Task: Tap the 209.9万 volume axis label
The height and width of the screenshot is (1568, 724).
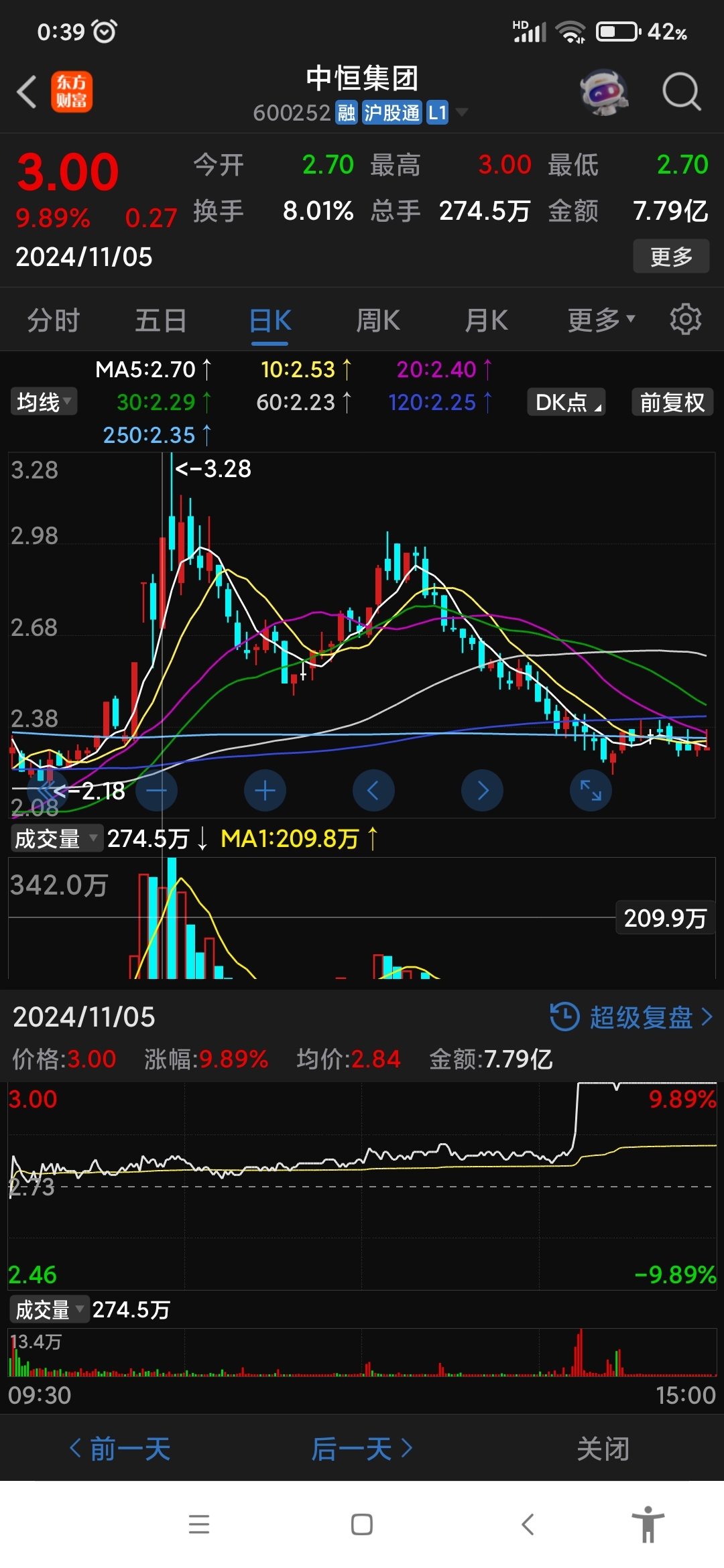Action: pos(665,918)
